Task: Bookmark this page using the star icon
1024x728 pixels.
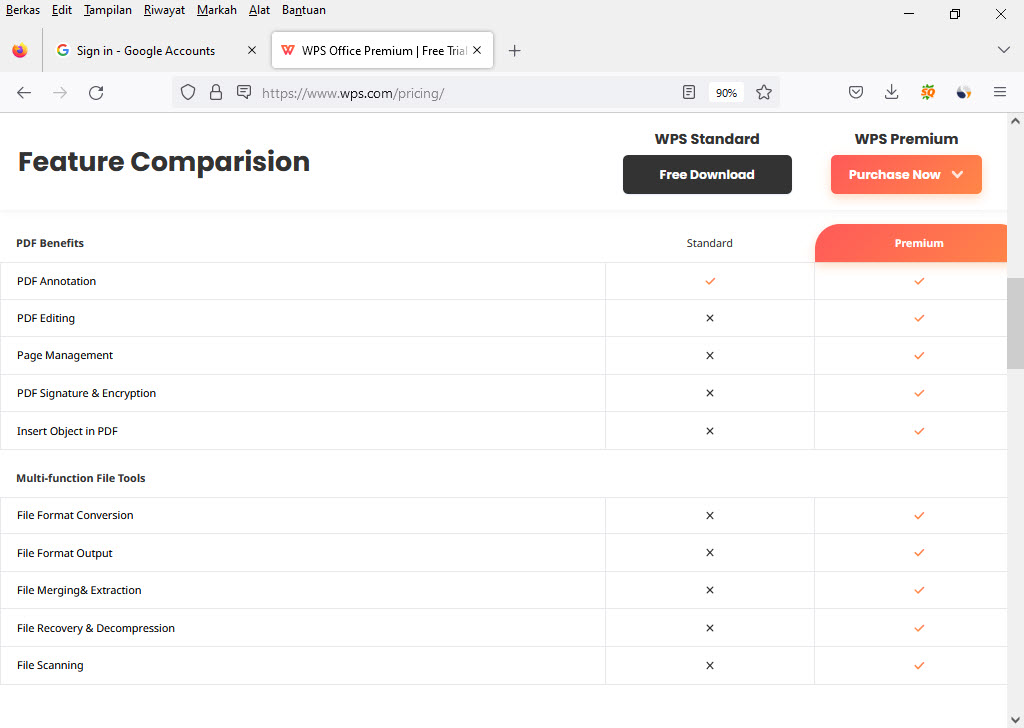Action: coord(764,92)
